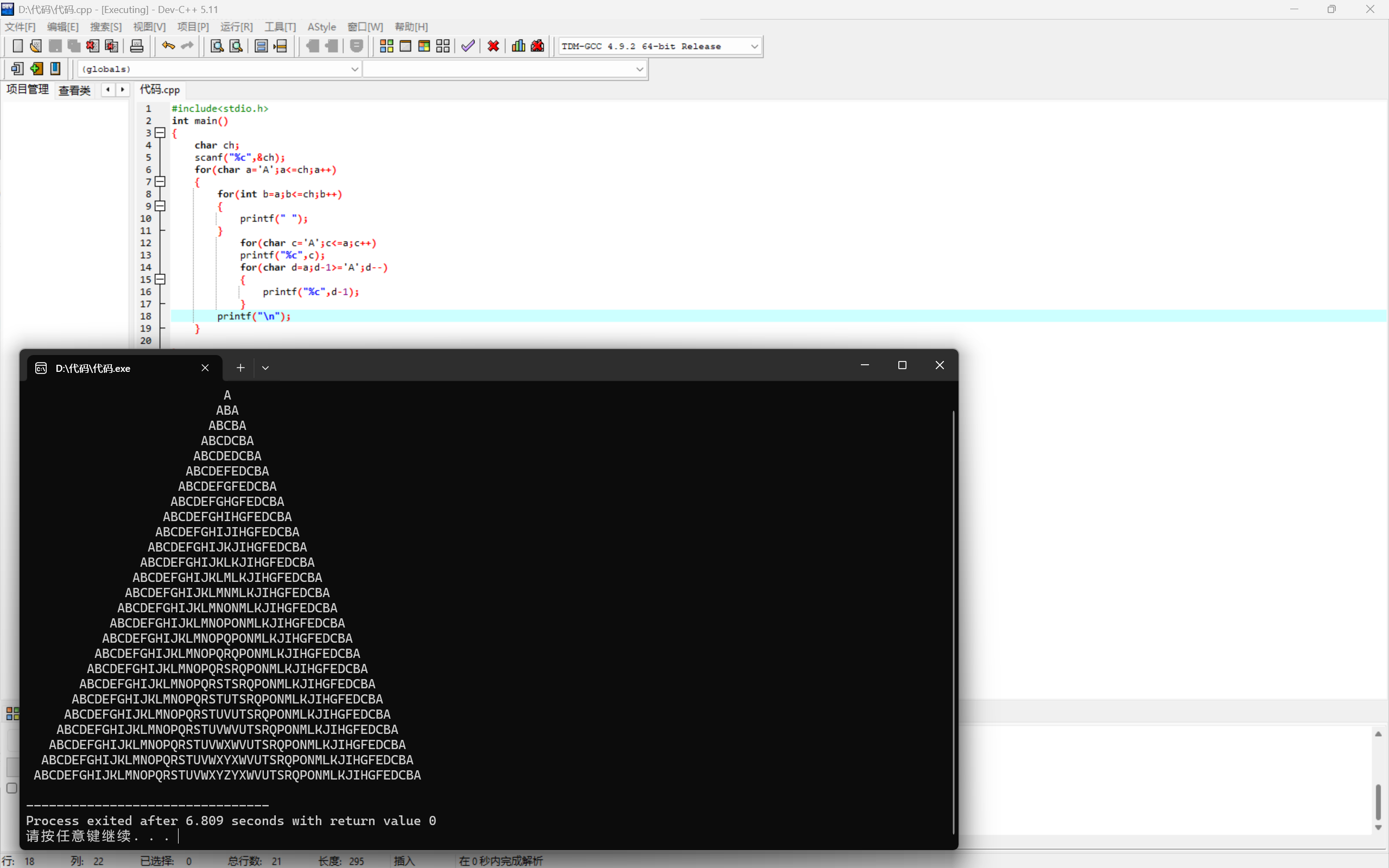
Task: Click the Syntax check checkmark icon
Action: (468, 46)
